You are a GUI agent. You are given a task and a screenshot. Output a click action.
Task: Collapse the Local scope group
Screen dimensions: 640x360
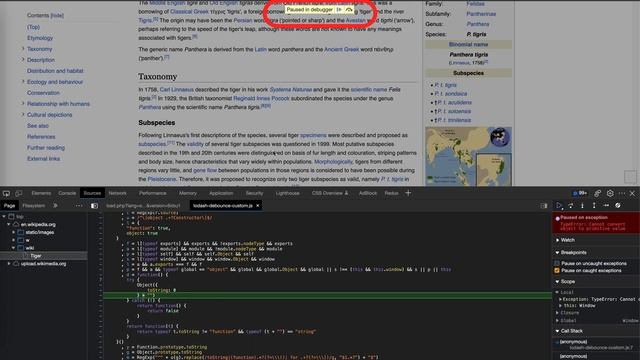coord(557,292)
